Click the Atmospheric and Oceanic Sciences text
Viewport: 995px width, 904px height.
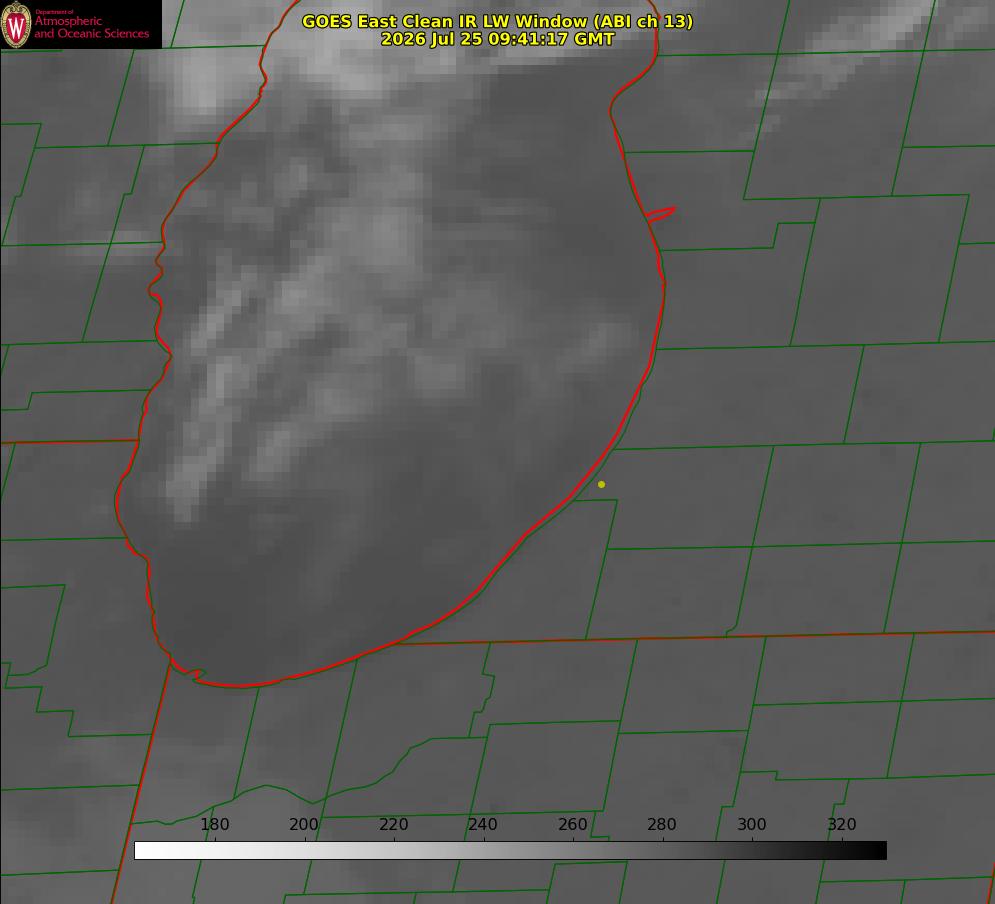tap(91, 27)
